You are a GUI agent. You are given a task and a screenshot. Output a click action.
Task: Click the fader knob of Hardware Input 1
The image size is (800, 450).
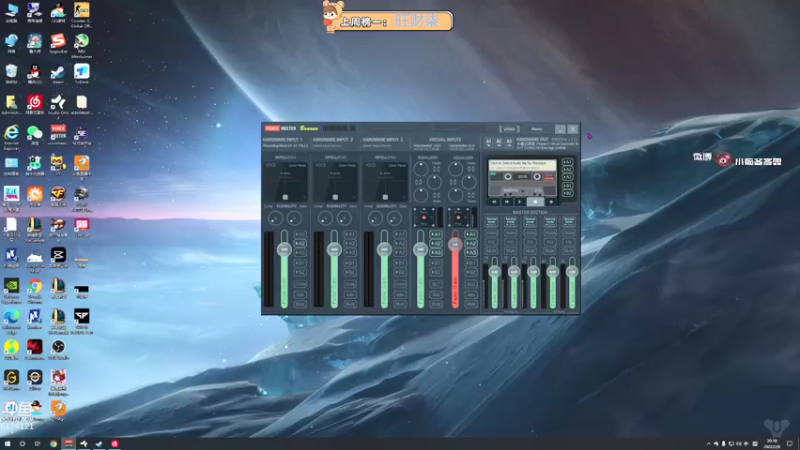[x=284, y=249]
